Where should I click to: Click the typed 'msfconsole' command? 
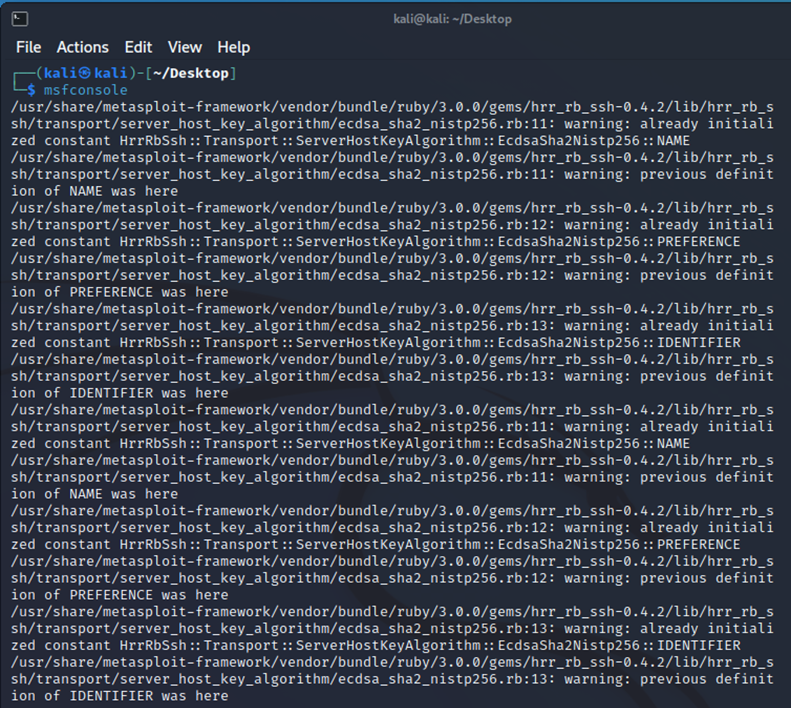(85, 90)
